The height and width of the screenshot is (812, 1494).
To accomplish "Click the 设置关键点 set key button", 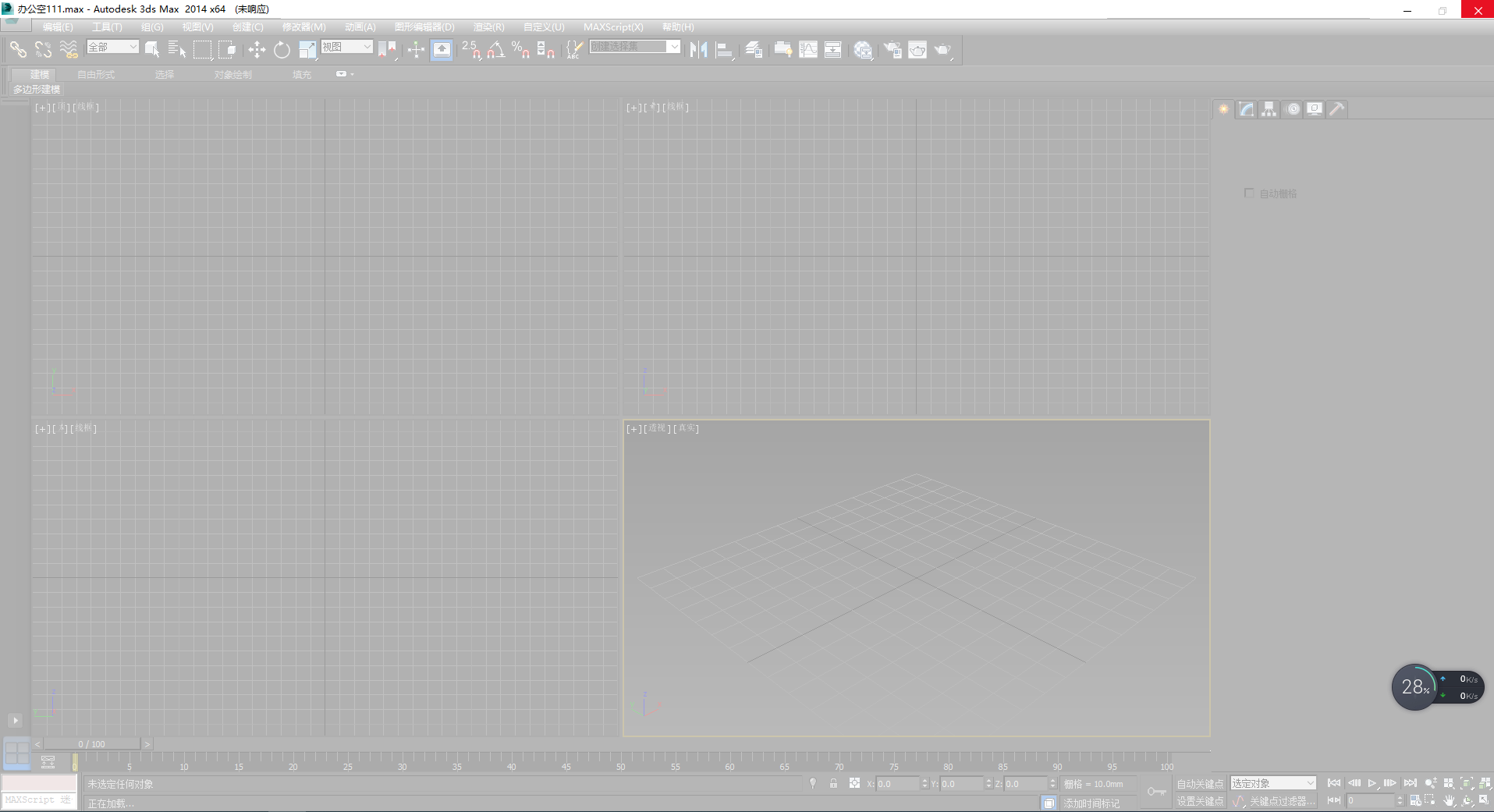I will coord(1200,801).
